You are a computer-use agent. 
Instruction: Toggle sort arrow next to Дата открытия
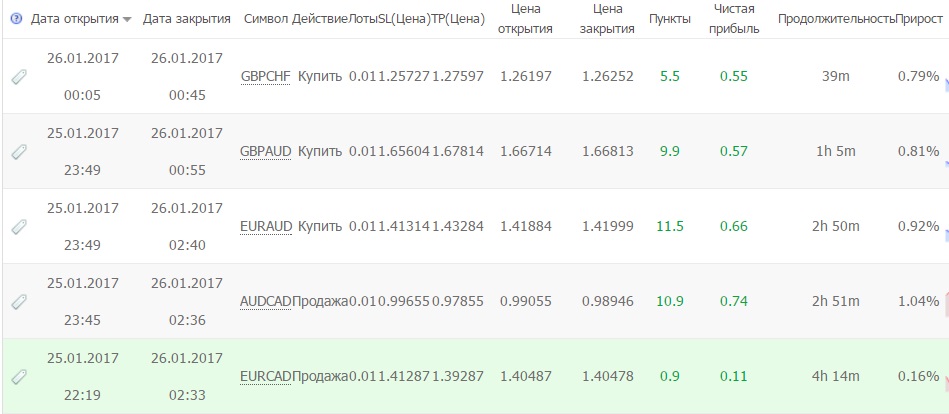[x=126, y=20]
